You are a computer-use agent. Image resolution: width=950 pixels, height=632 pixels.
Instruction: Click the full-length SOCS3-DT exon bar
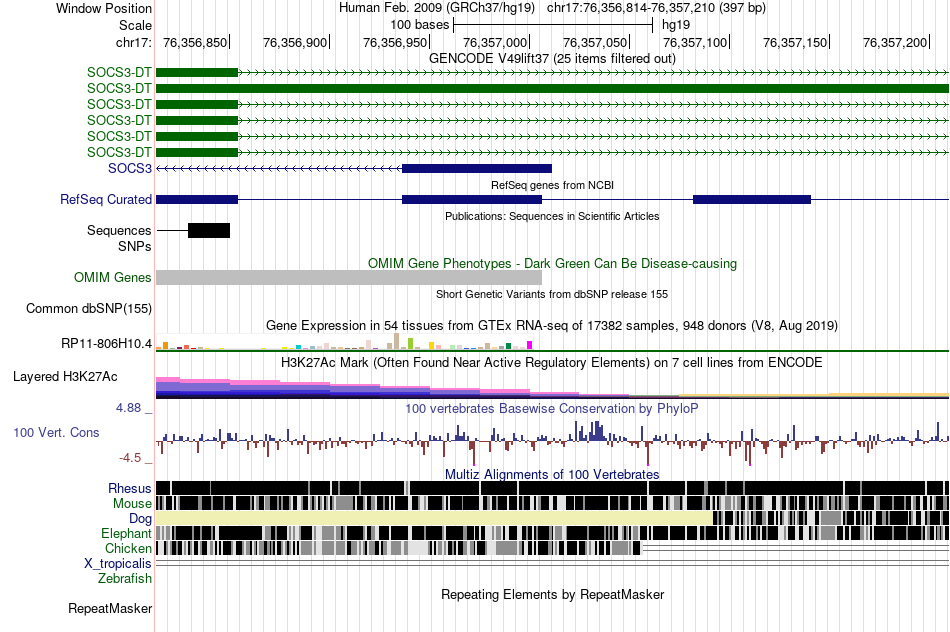click(x=553, y=88)
